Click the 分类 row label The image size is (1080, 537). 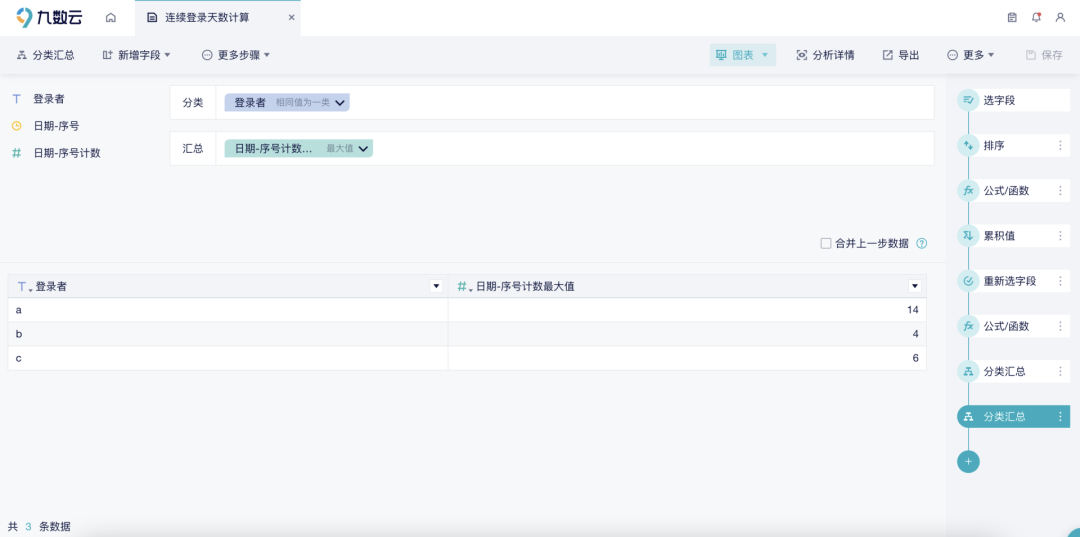pyautogui.click(x=193, y=103)
